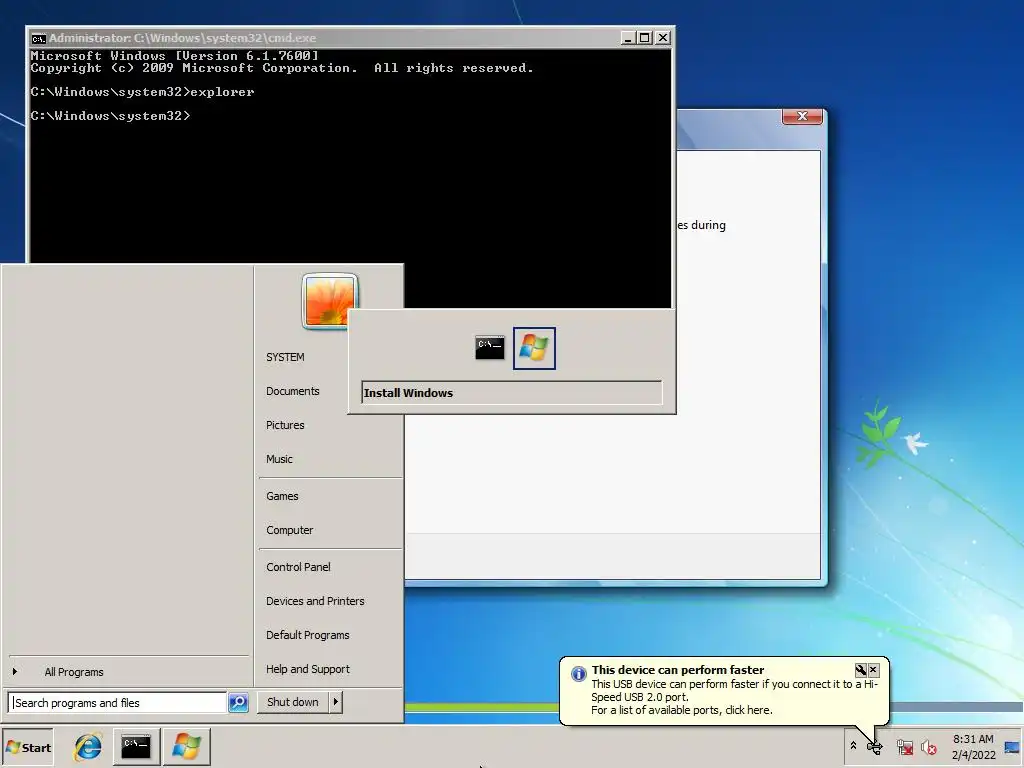Image resolution: width=1024 pixels, height=768 pixels.
Task: Switch to Command Prompt taskbar button
Action: pos(136,746)
